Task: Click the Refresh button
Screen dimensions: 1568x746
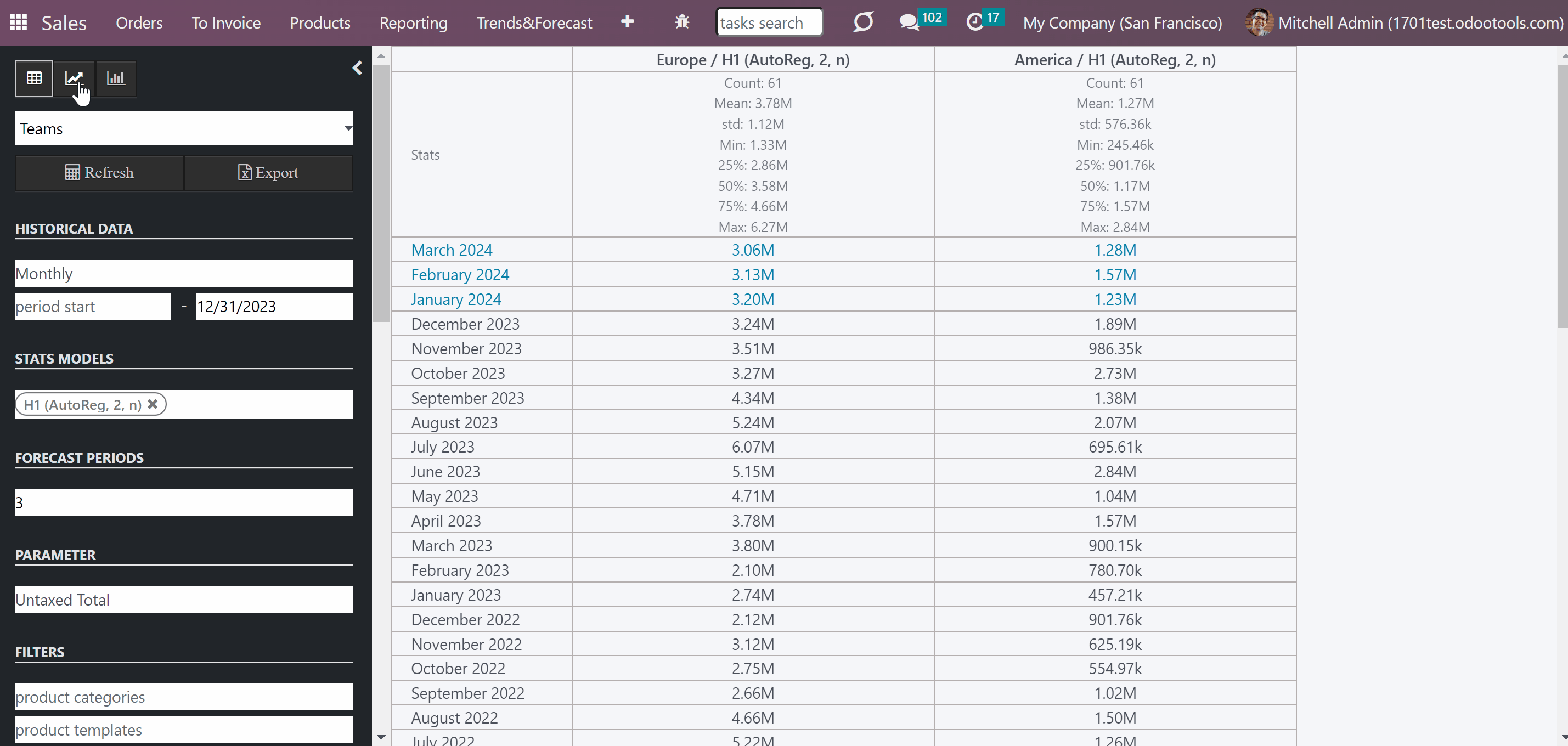Action: coord(99,173)
